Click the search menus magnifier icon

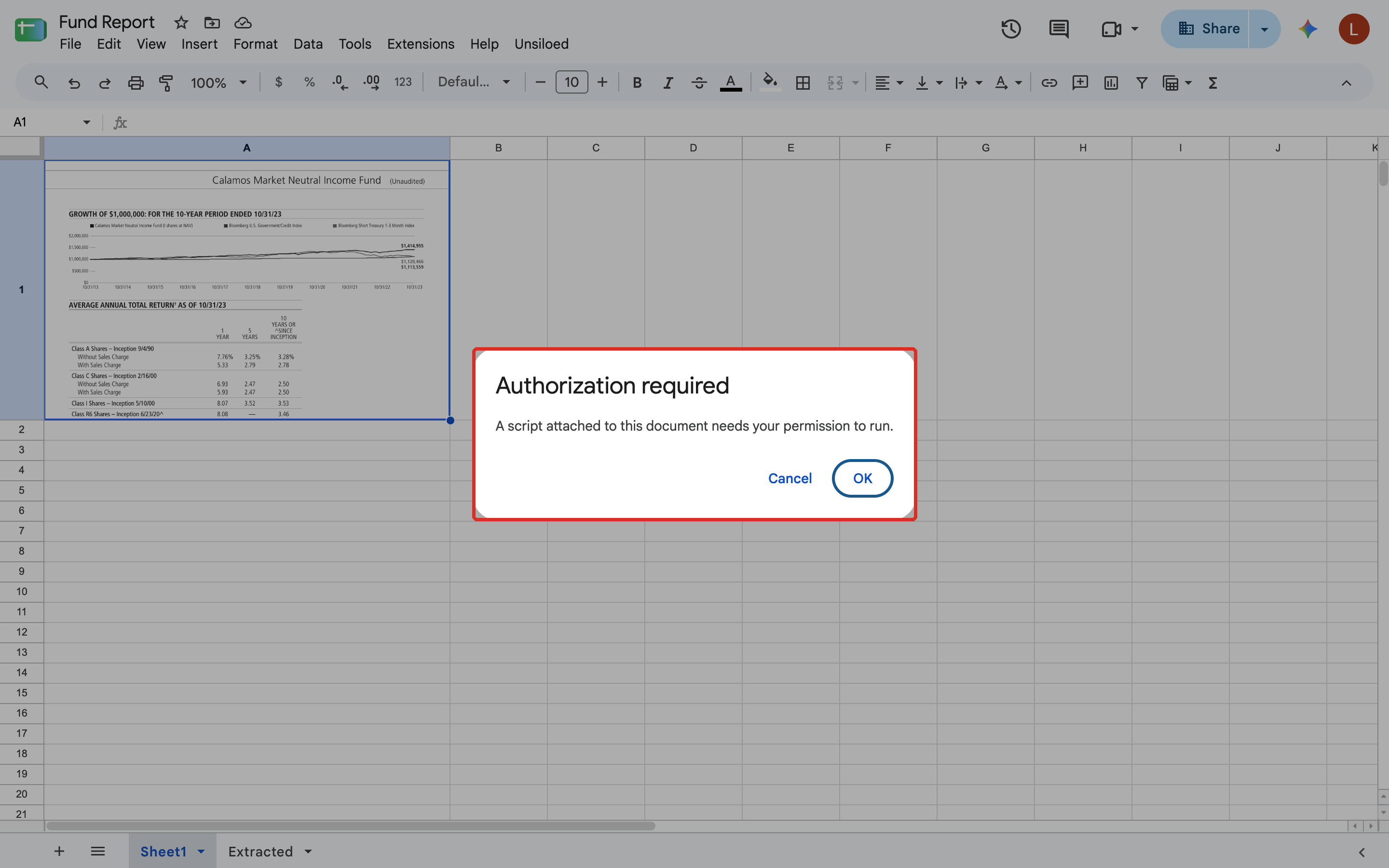coord(41,82)
